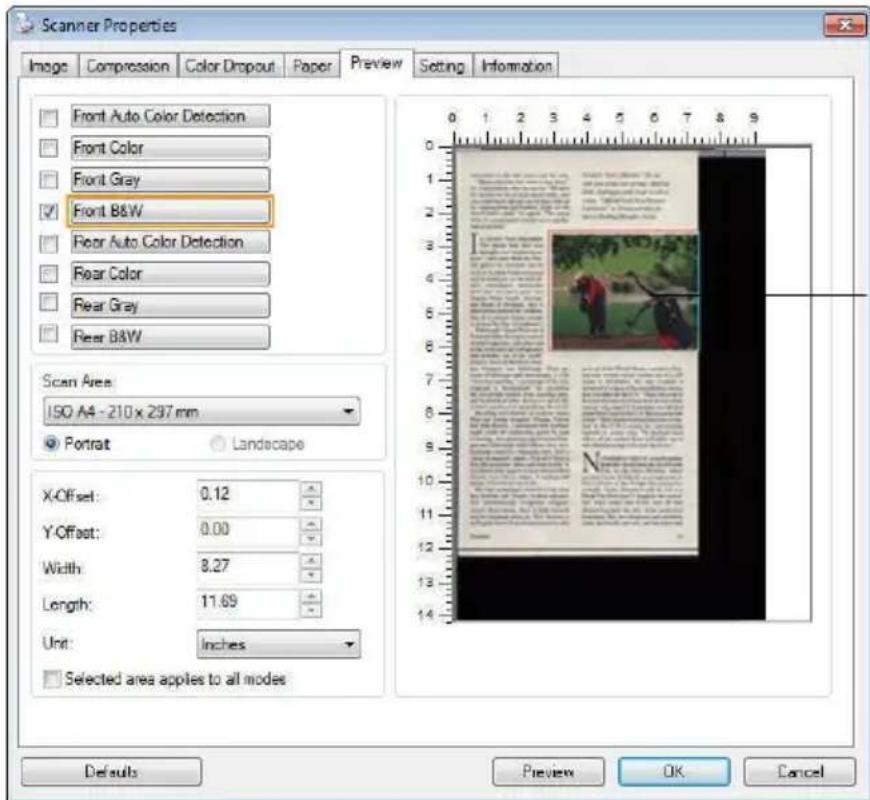
Task: Click the Length value field
Action: coord(247,603)
